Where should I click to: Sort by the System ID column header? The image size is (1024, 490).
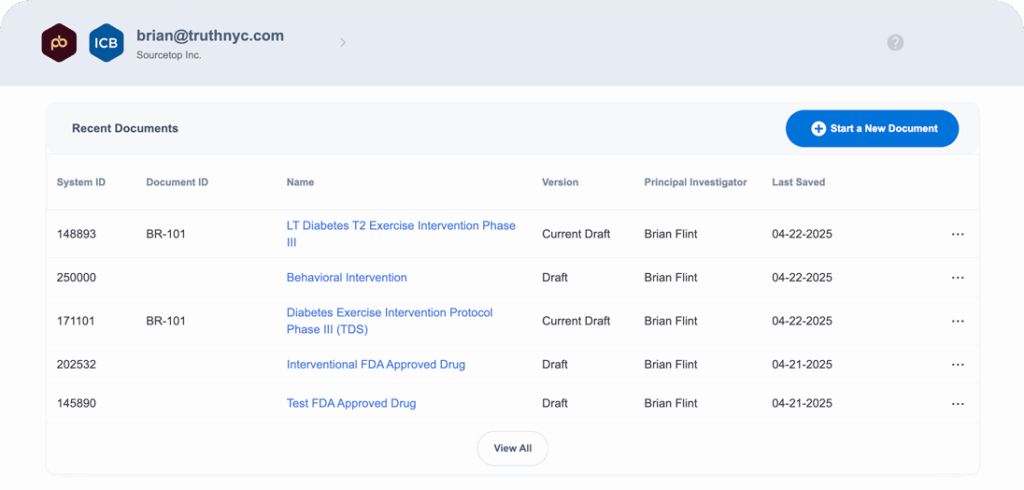tap(81, 182)
